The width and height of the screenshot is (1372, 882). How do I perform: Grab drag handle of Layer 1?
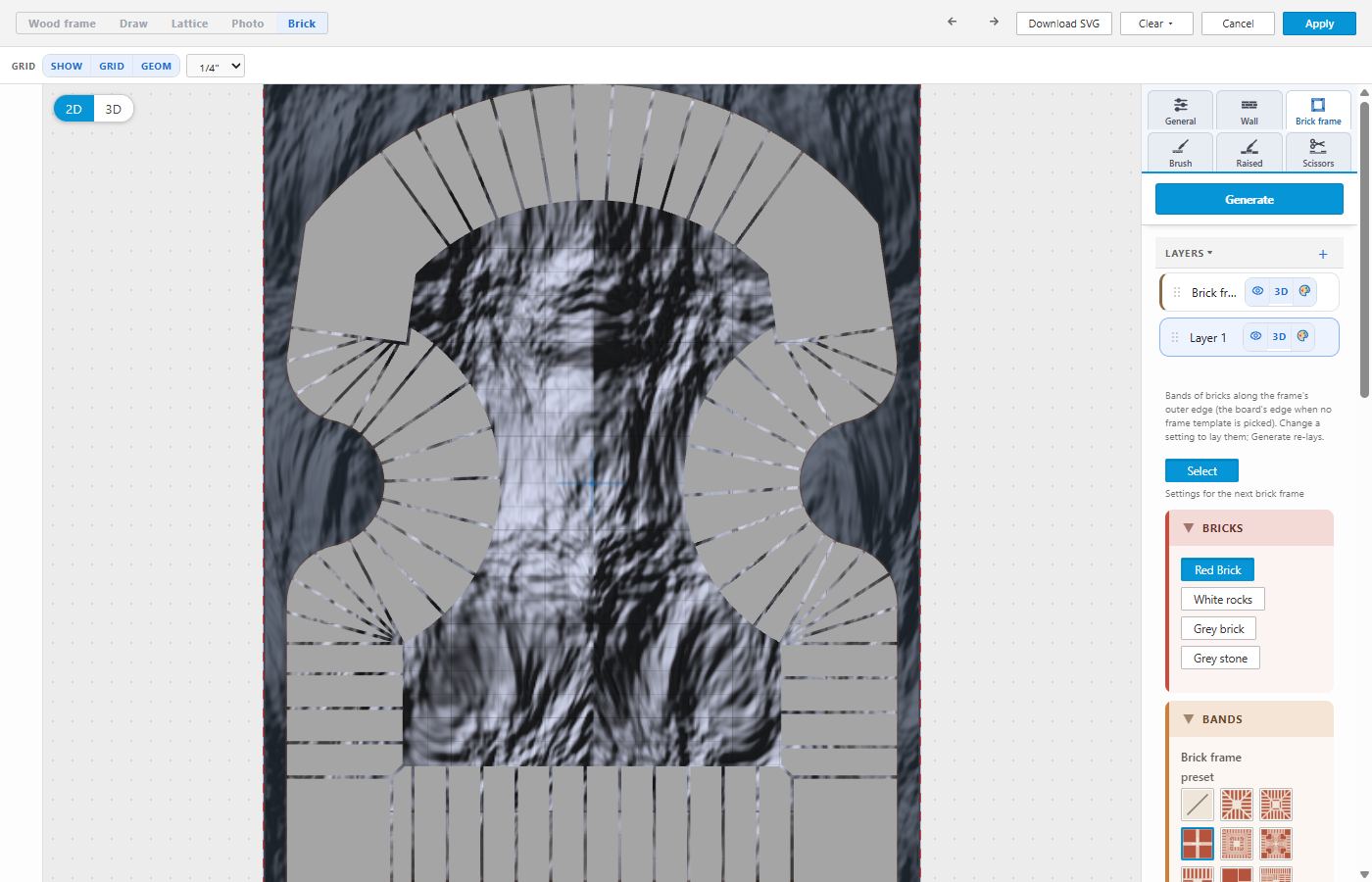(1175, 337)
